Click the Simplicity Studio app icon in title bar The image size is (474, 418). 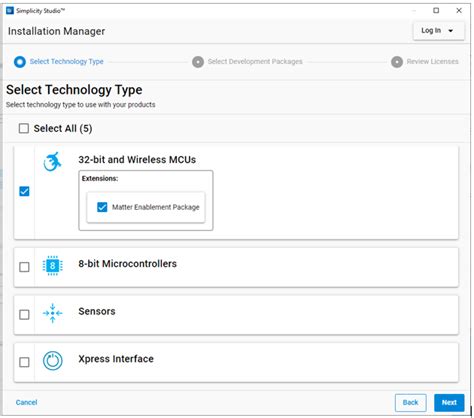point(10,11)
